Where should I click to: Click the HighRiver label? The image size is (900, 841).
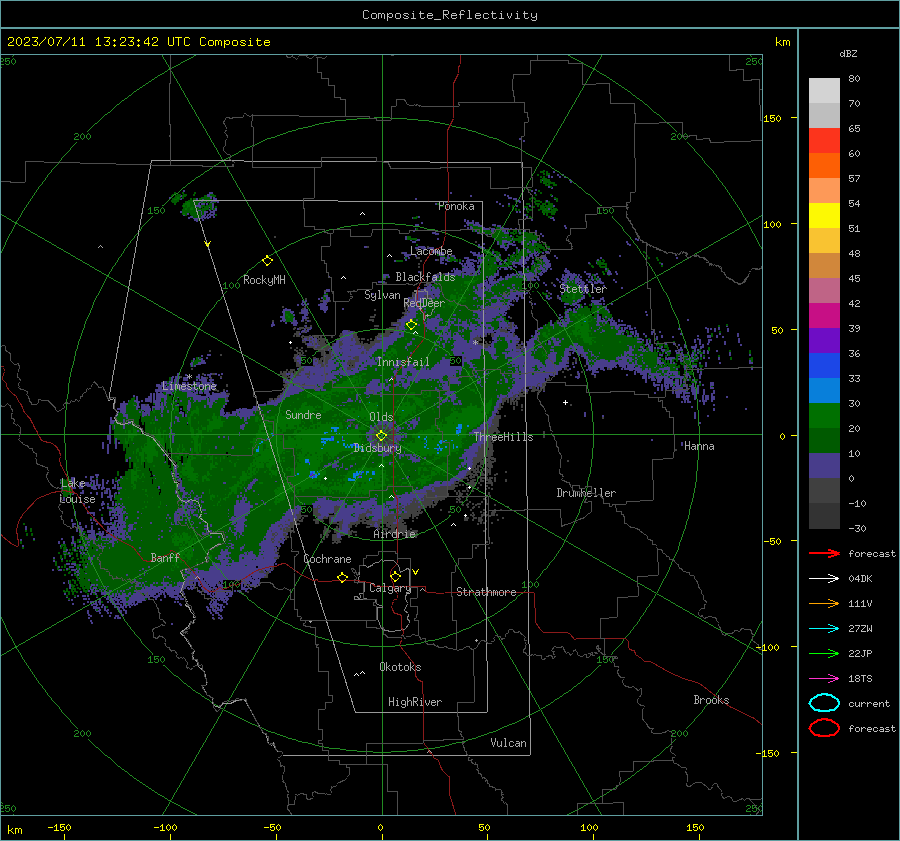415,702
